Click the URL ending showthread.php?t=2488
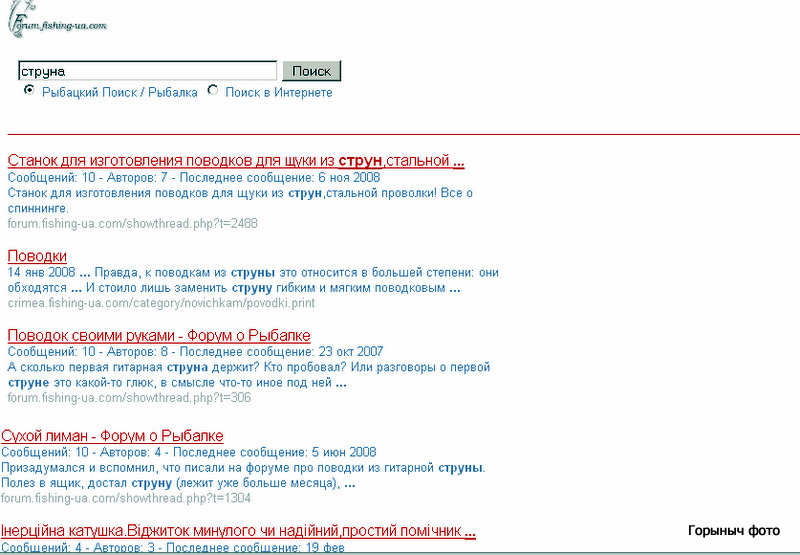 pyautogui.click(x=132, y=223)
